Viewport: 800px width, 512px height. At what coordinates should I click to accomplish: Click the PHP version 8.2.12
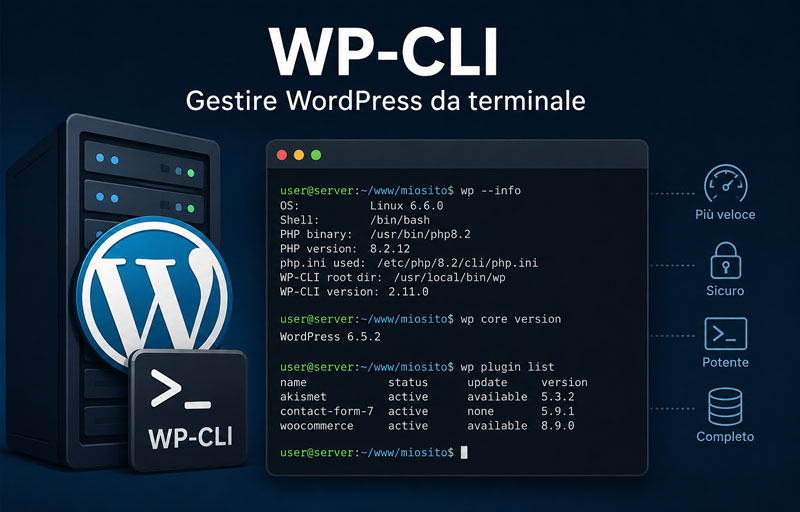point(390,249)
